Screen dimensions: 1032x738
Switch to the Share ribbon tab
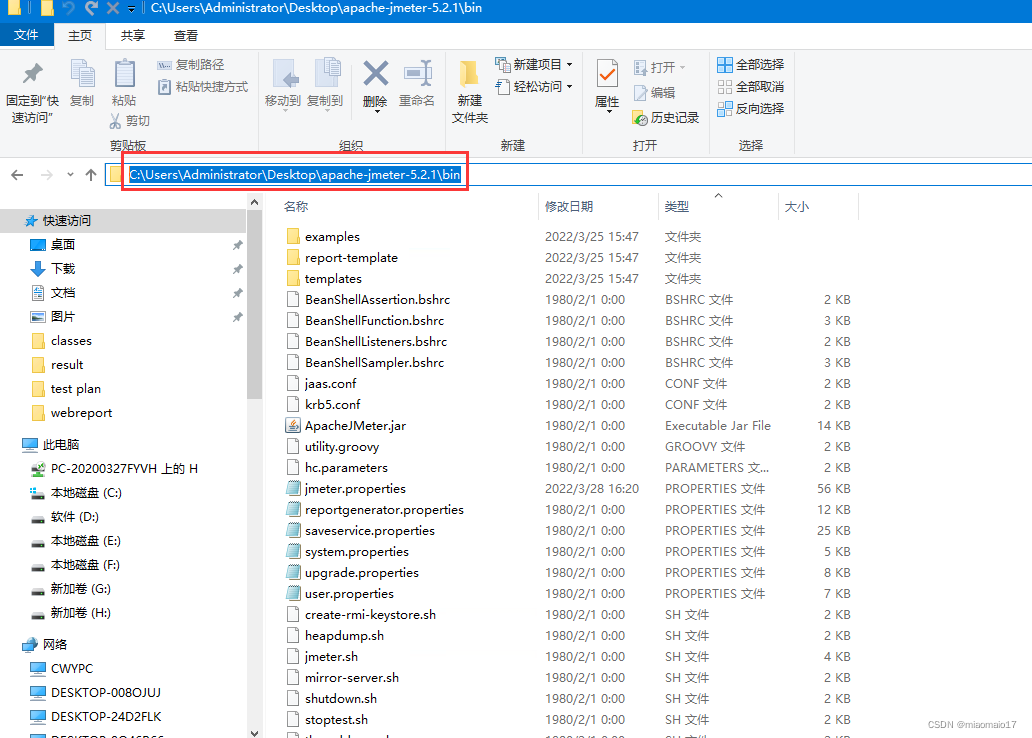pyautogui.click(x=132, y=36)
